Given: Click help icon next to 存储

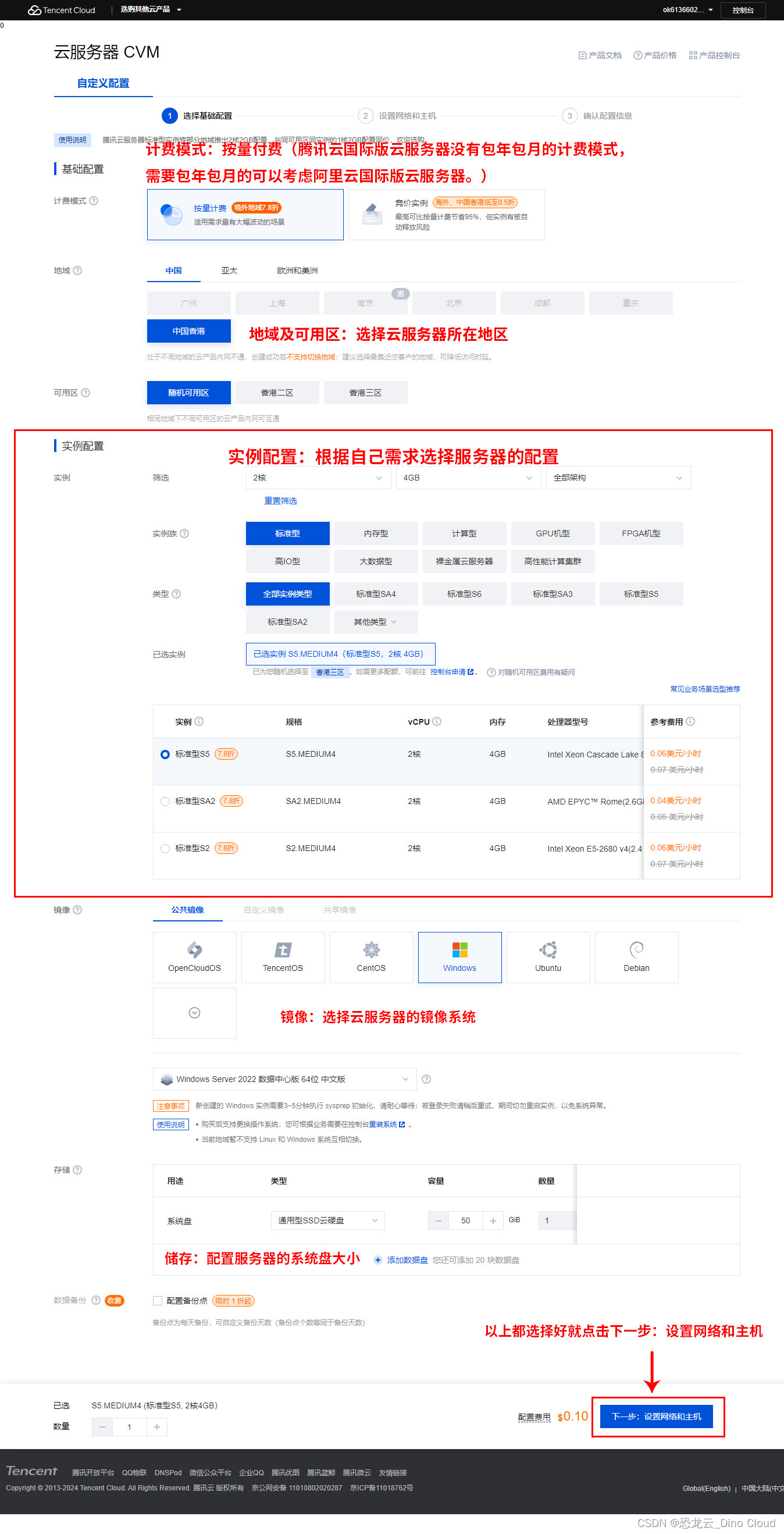Looking at the screenshot, I should tap(77, 1170).
